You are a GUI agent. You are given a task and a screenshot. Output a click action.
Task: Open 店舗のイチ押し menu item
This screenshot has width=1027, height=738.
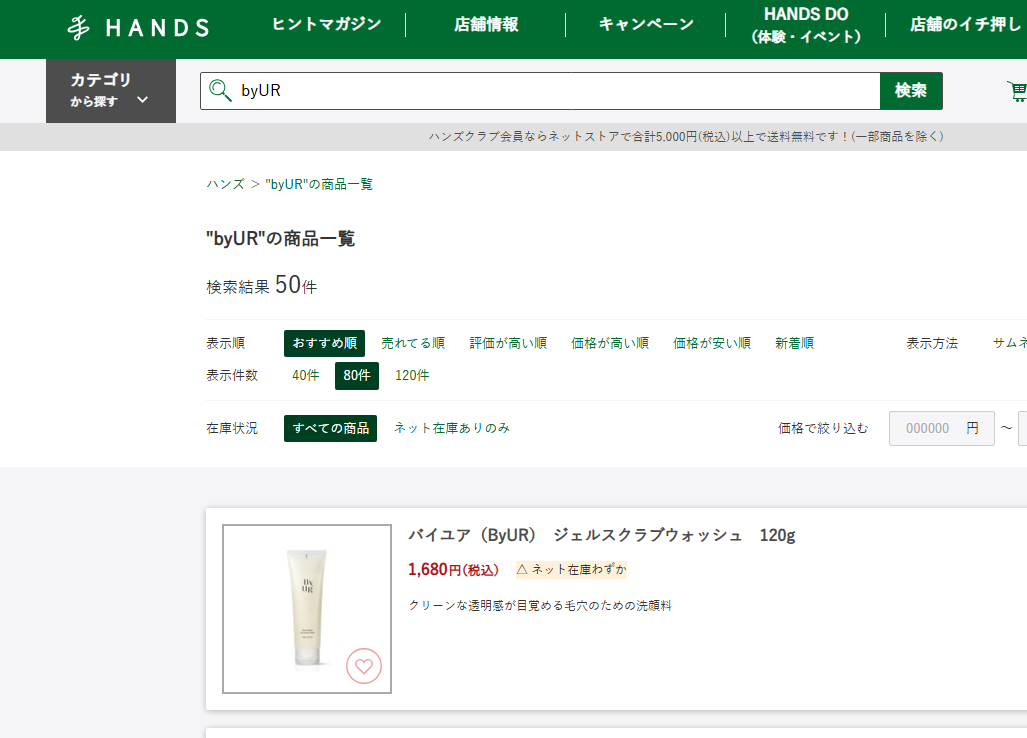point(965,24)
